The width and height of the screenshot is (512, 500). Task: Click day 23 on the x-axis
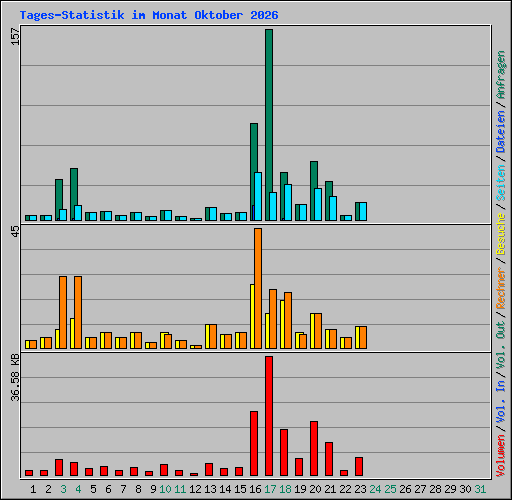(x=360, y=489)
